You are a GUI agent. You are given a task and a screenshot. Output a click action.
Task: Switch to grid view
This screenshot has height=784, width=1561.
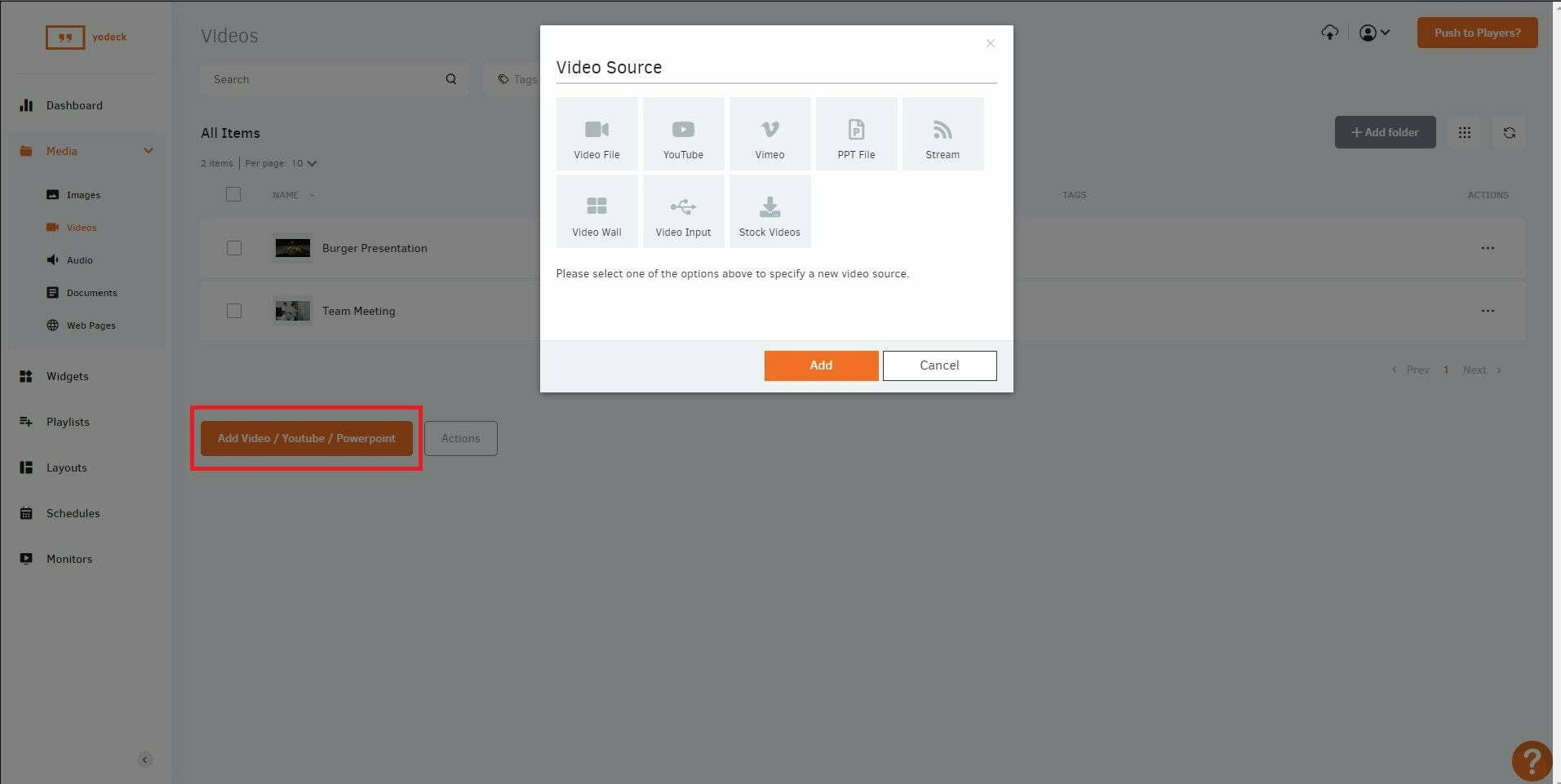click(x=1465, y=132)
